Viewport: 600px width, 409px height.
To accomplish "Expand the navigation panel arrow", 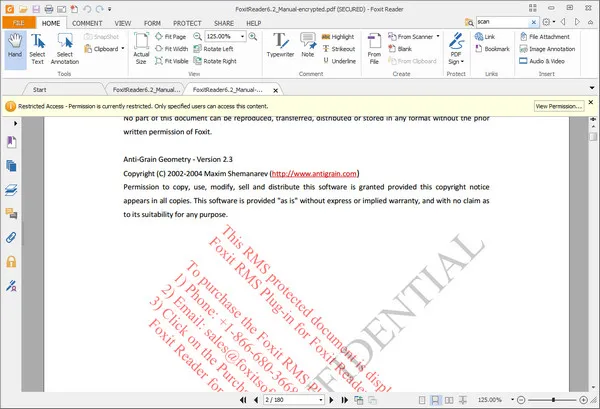I will (x=15, y=123).
